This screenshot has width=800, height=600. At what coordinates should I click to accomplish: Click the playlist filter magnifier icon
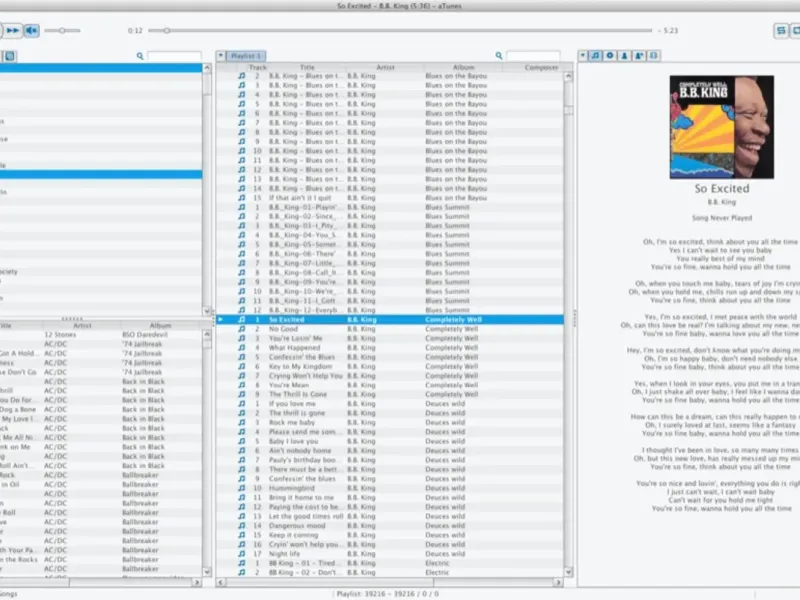coord(498,56)
